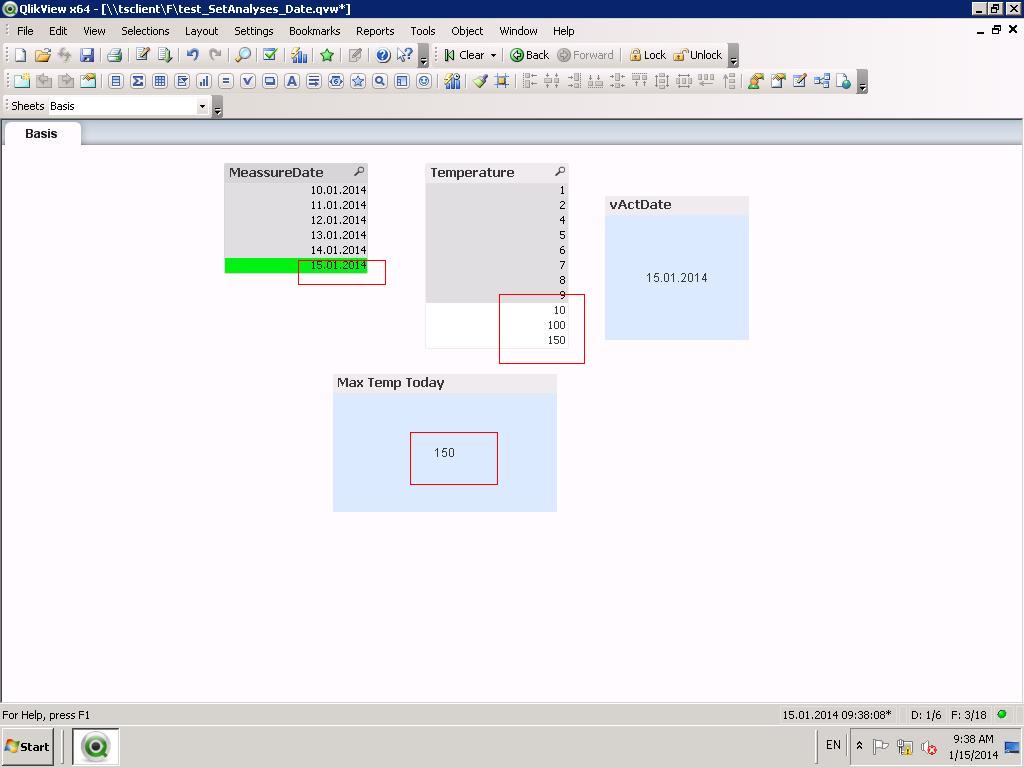Click the Lock selections button
The width and height of the screenshot is (1024, 768).
[647, 55]
